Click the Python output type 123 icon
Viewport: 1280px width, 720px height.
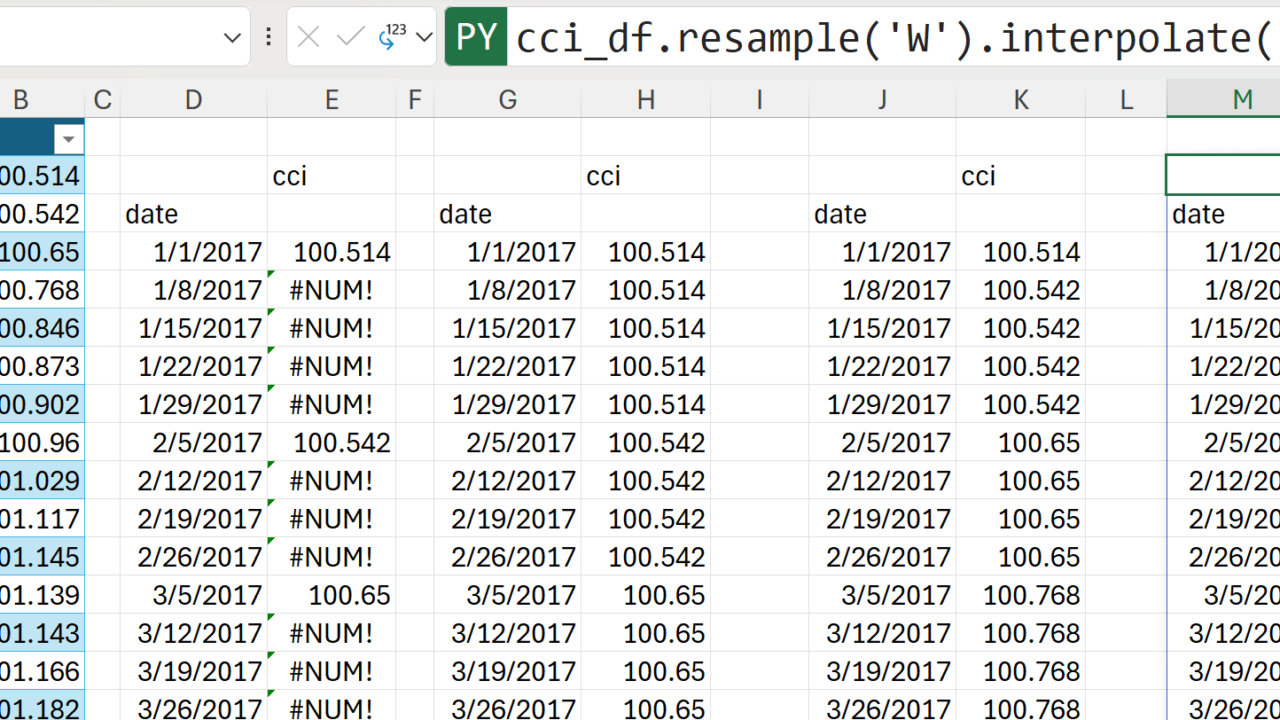coord(392,37)
